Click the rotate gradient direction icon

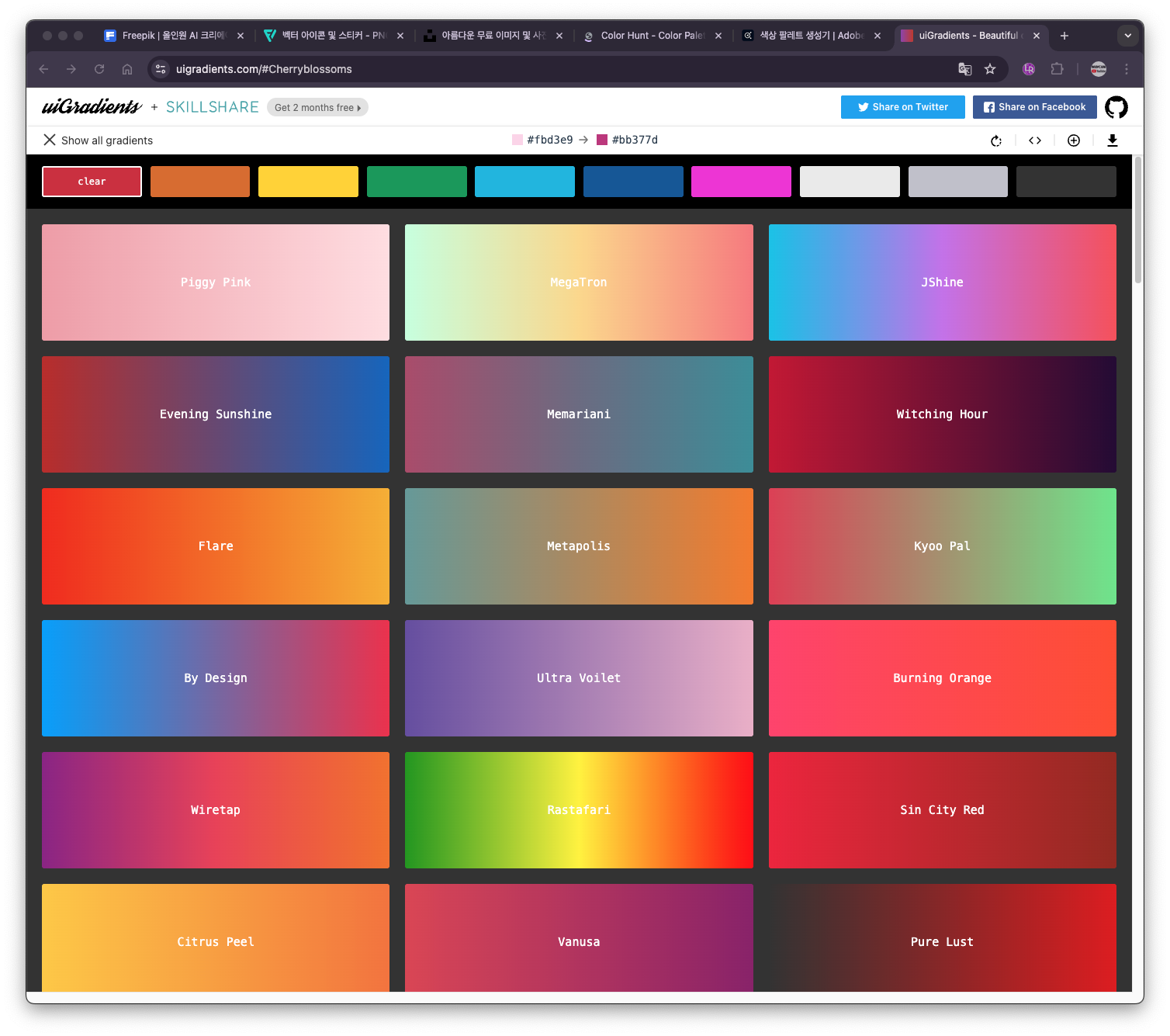point(996,140)
